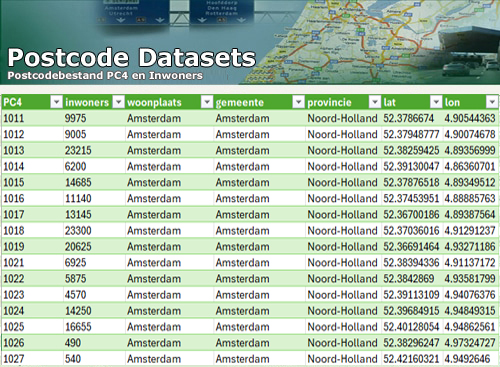
Task: Select the PC4 header label
Action: (x=13, y=102)
